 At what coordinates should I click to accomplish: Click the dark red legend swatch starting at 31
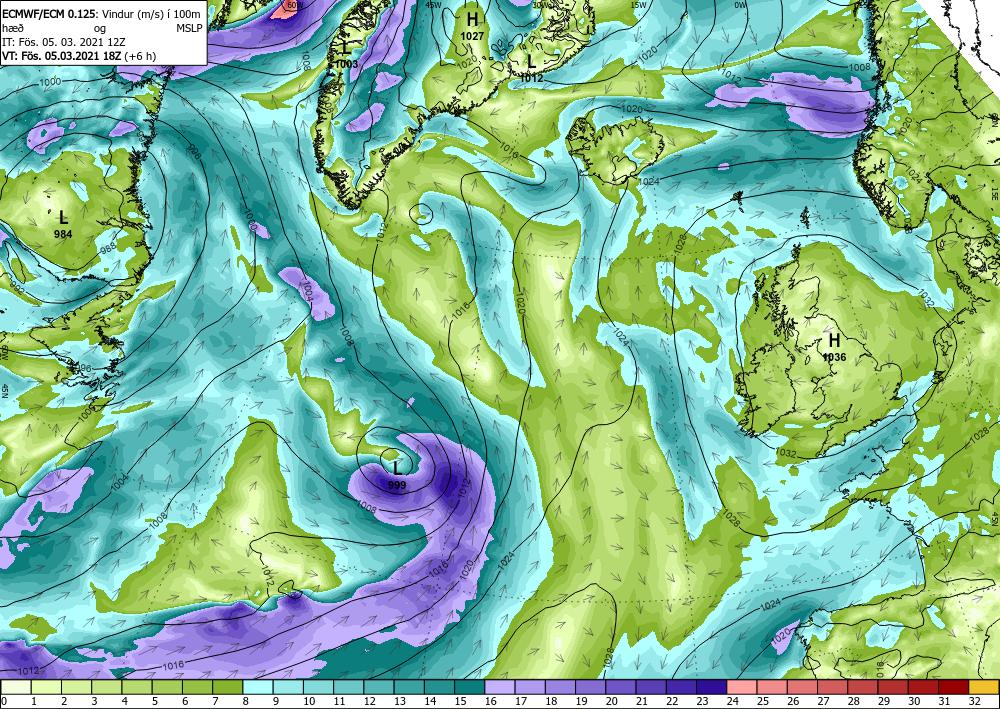(953, 687)
